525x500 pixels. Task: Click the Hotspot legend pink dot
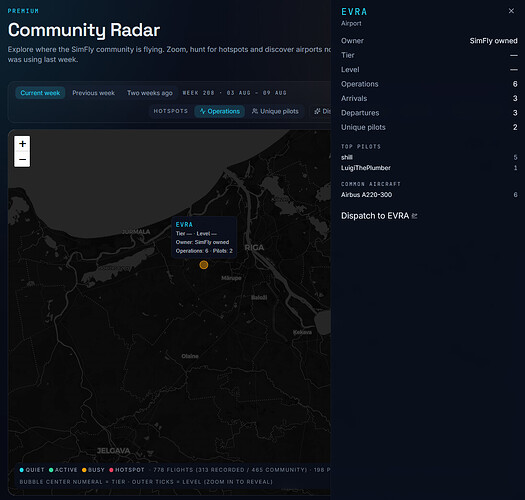pos(111,470)
